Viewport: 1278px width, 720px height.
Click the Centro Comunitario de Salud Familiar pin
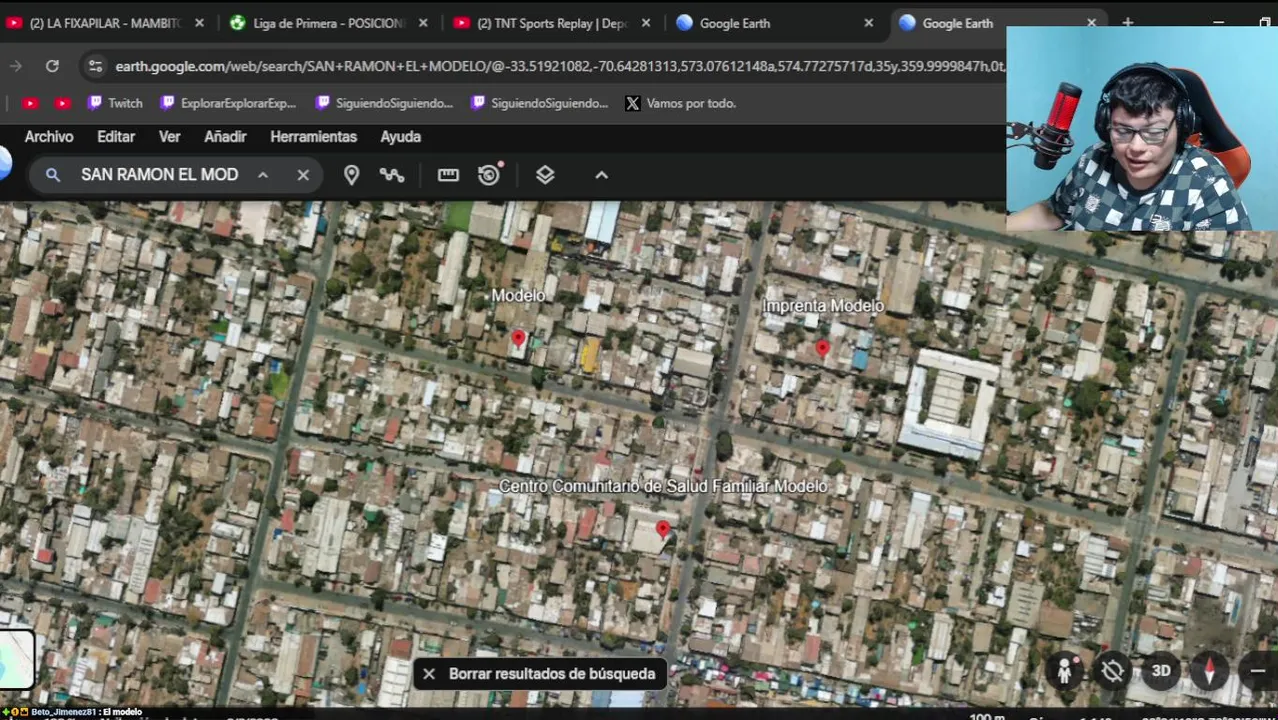pyautogui.click(x=662, y=528)
